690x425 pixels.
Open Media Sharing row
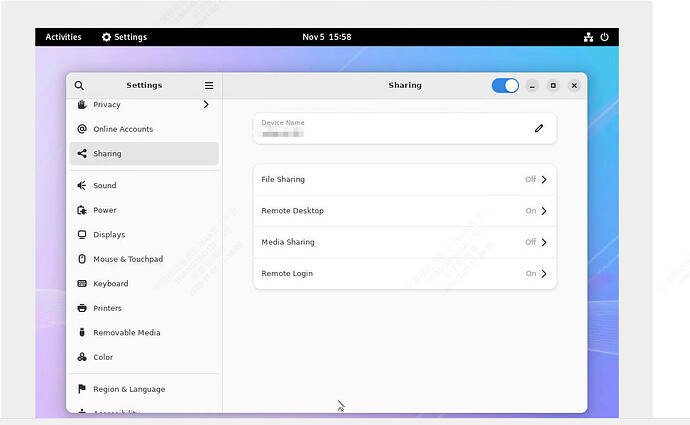coord(404,242)
